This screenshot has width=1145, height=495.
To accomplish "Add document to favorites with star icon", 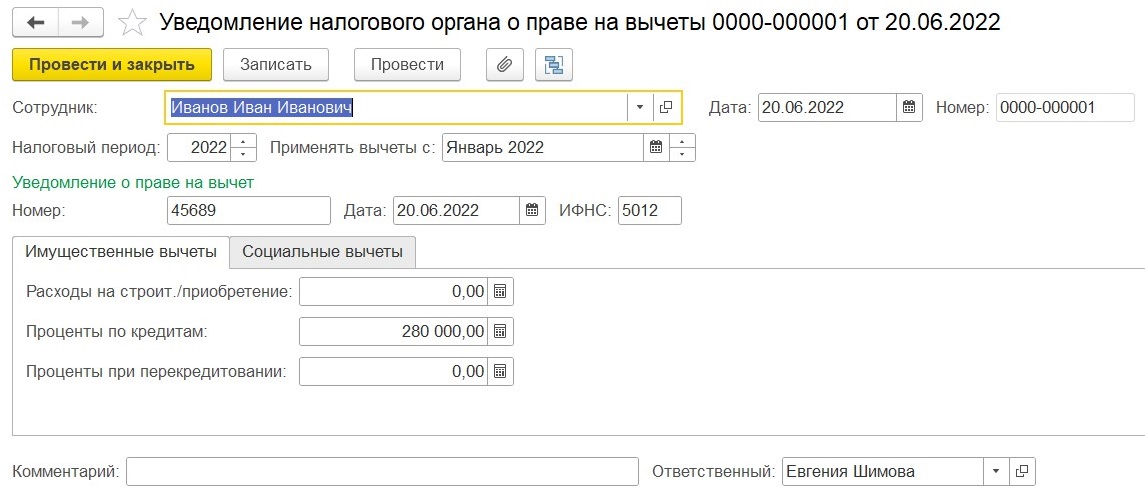I will (132, 23).
